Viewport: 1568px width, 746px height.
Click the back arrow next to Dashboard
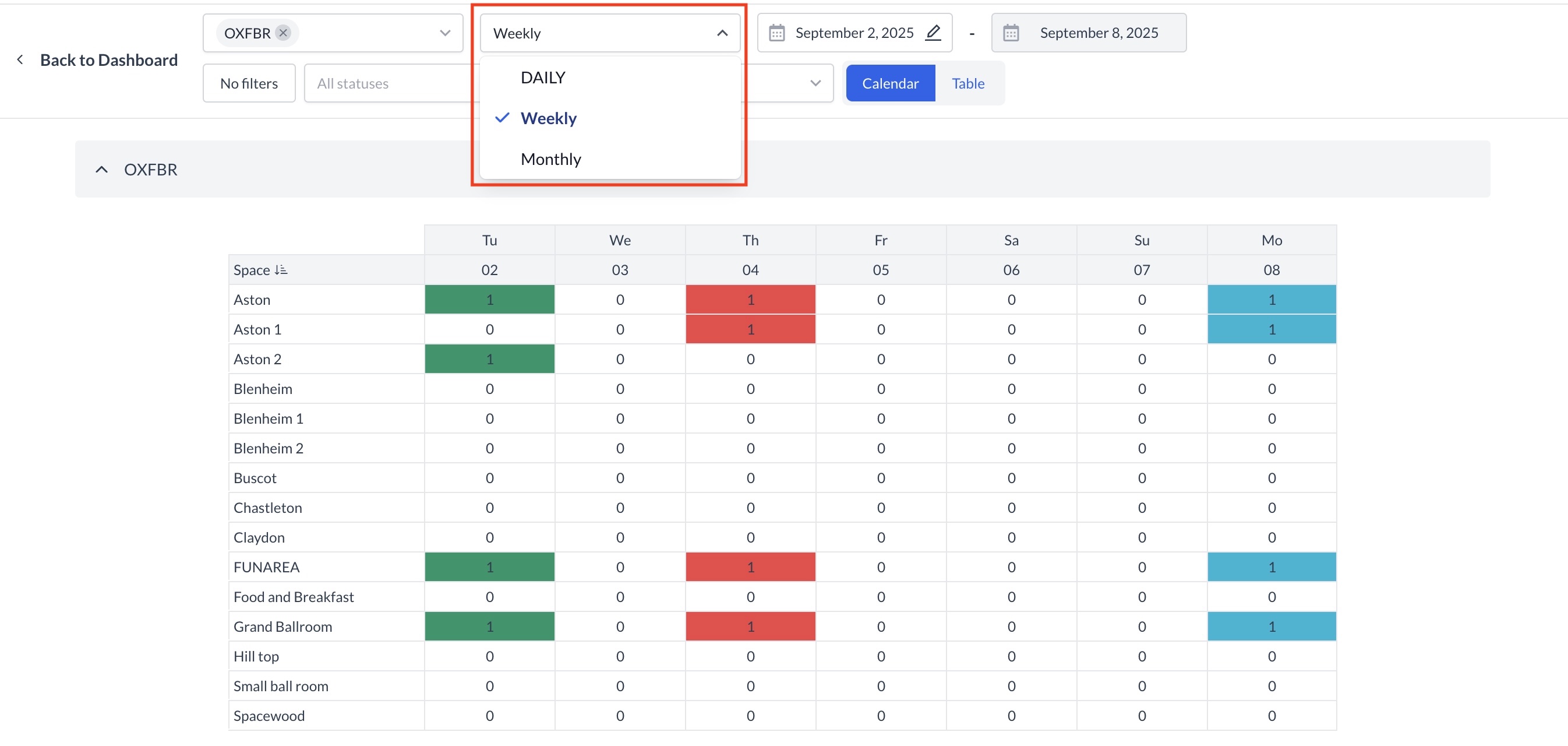click(x=20, y=59)
